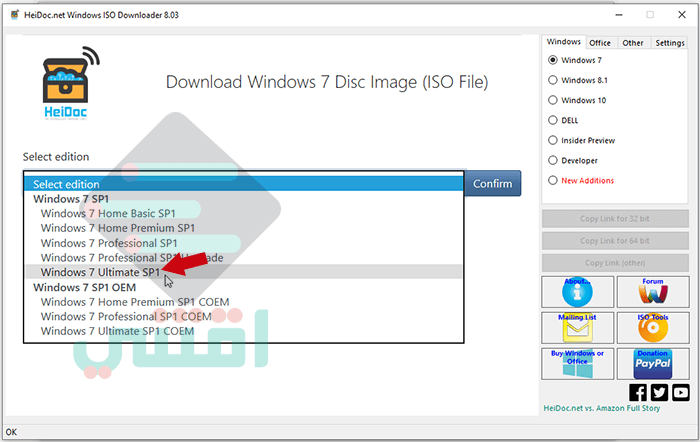The image size is (700, 442).
Task: Select the Developer radio button
Action: click(553, 160)
